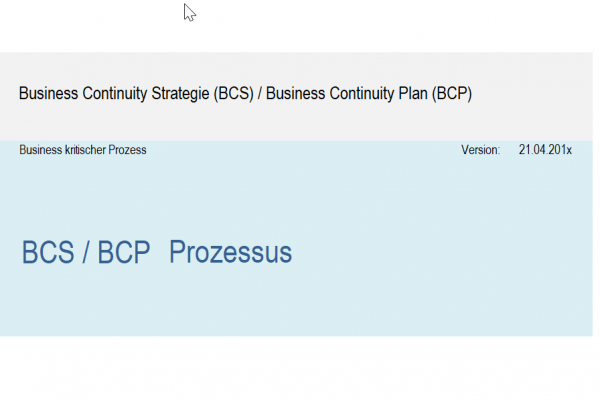Click the "(BCS)" abbreviation in the title
Viewport: 600px width, 400px height.
pos(234,94)
